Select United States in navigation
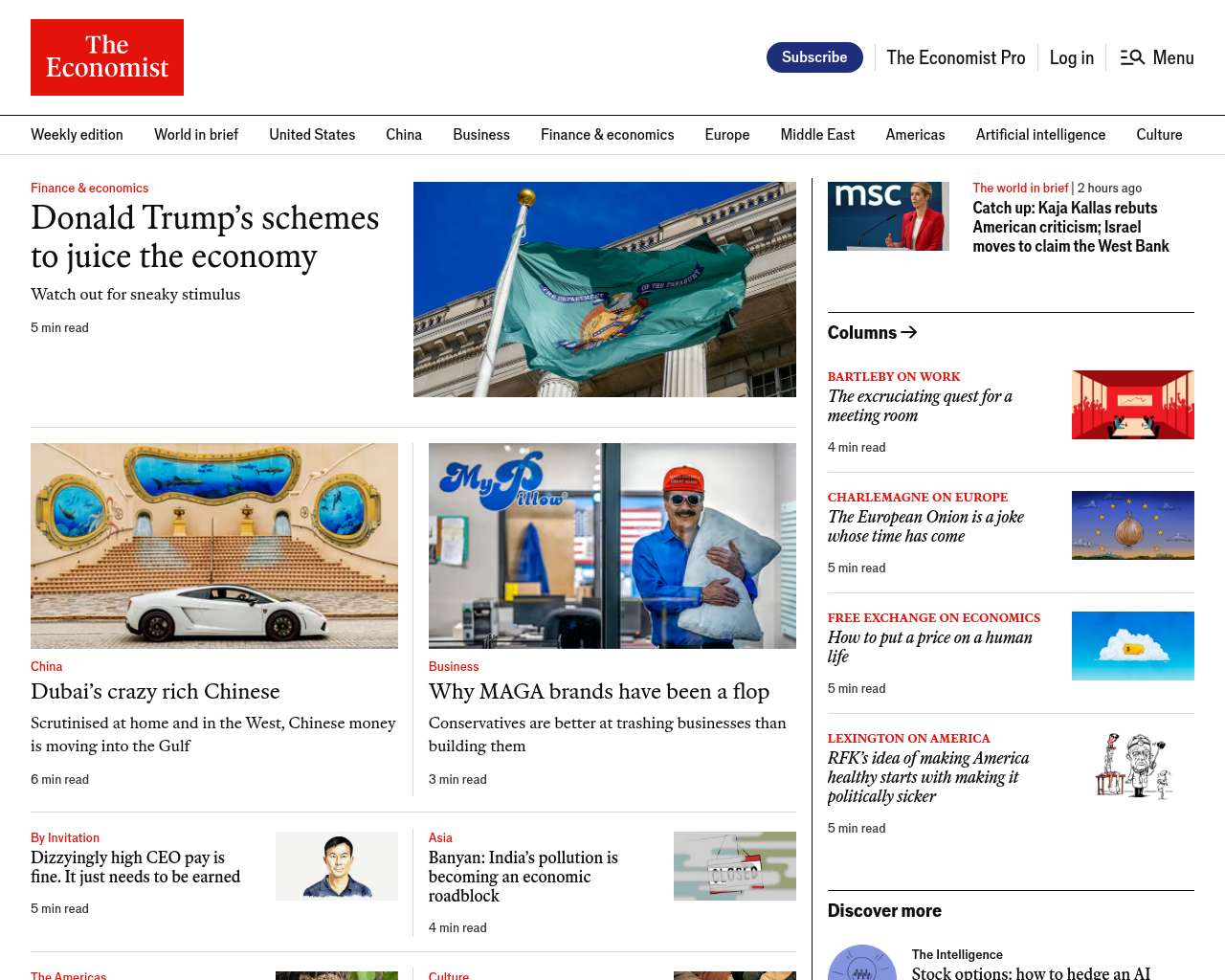Screen dimensions: 1225x980 click(x=312, y=135)
